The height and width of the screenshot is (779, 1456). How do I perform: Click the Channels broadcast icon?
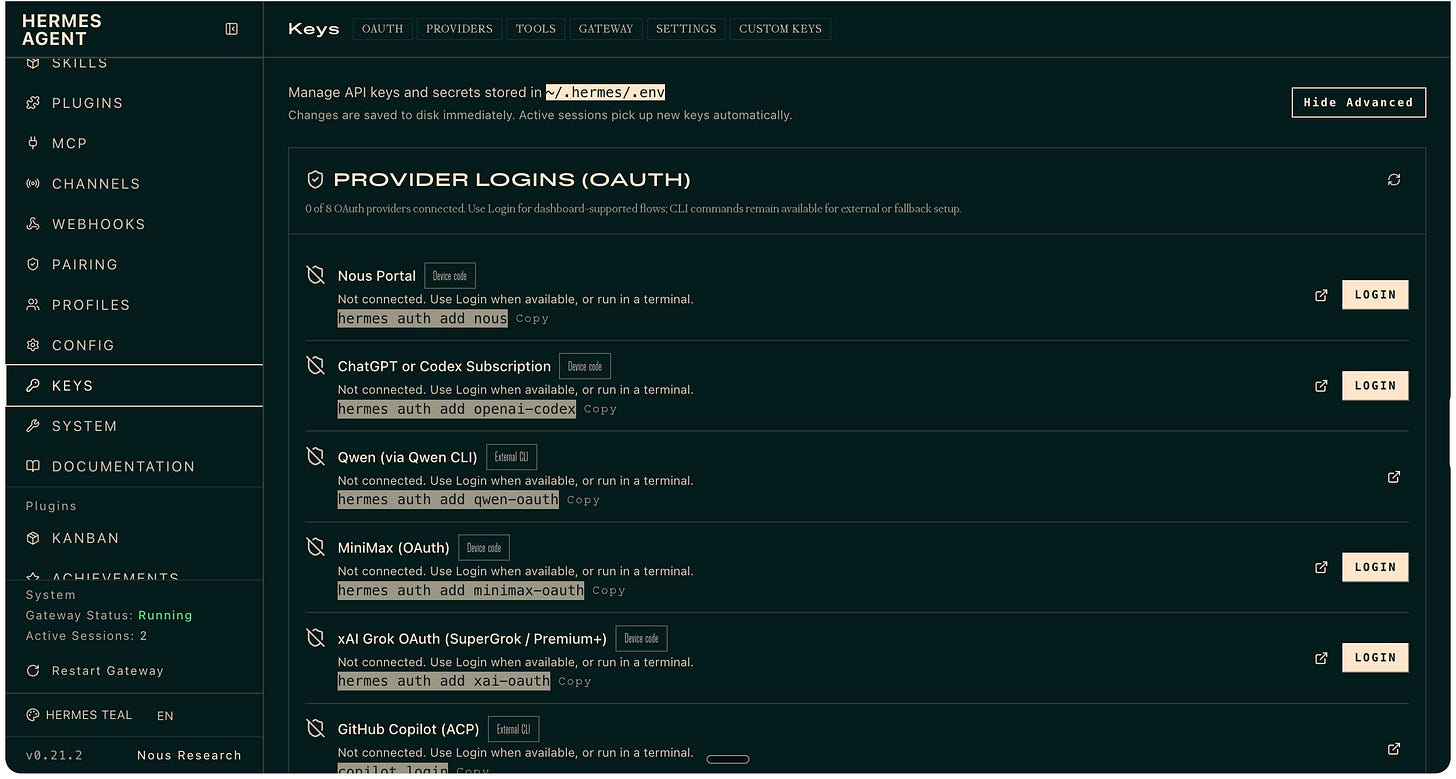click(x=33, y=184)
